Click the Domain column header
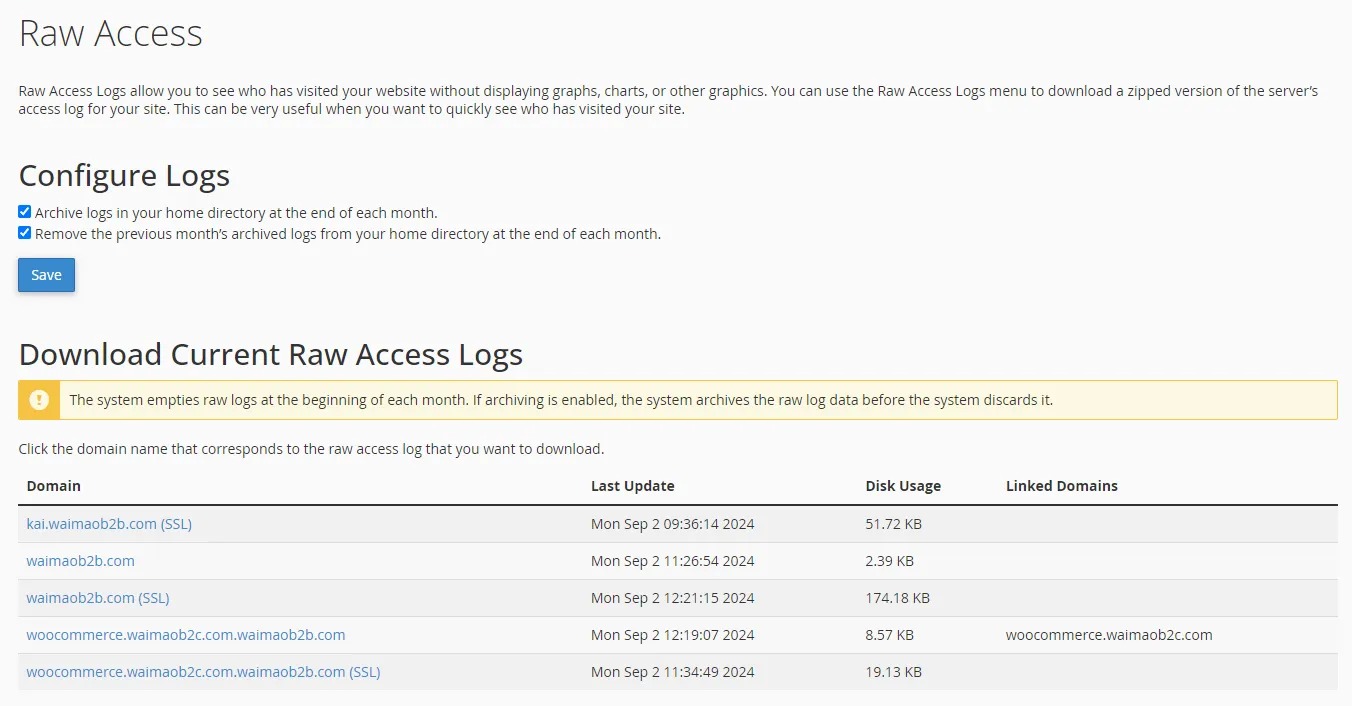 (54, 485)
